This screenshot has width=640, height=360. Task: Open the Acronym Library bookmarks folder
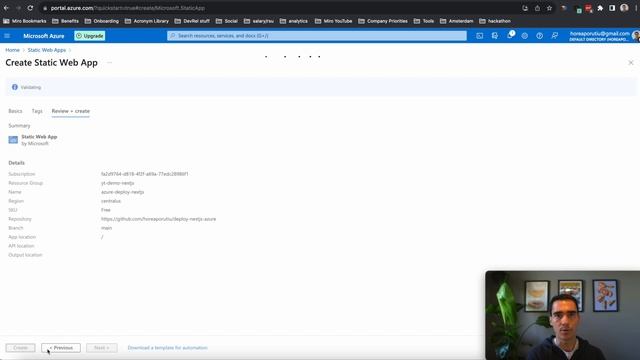click(147, 21)
